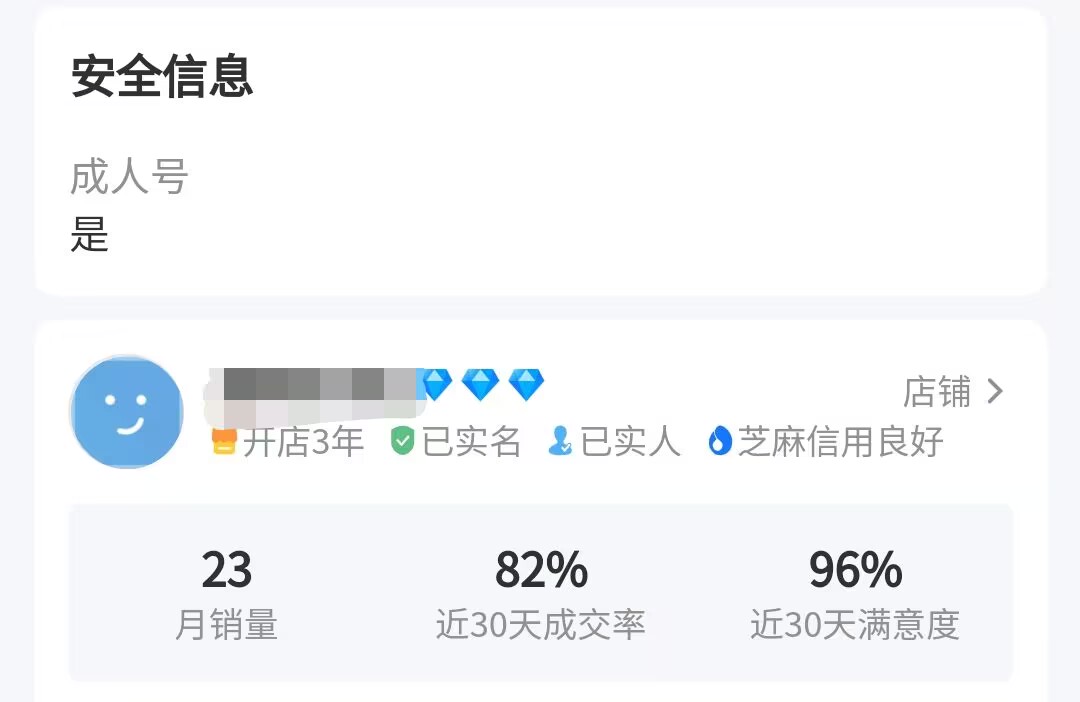Click the 成人号 field label

pos(130,178)
